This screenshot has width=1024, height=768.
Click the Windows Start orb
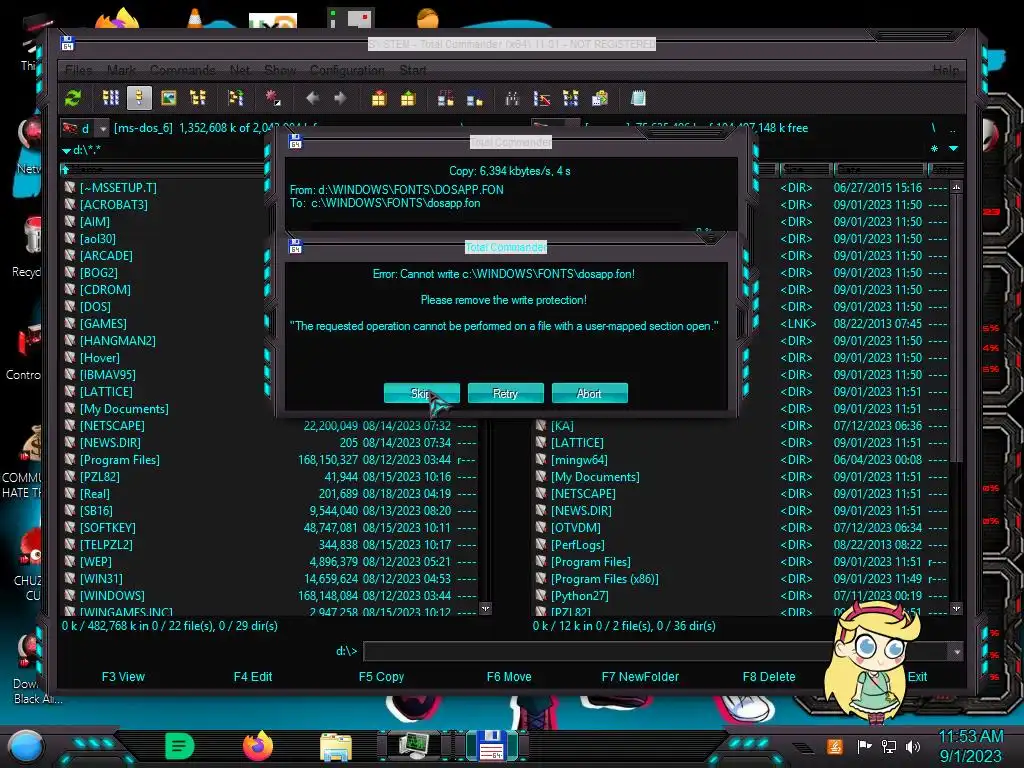(26, 746)
